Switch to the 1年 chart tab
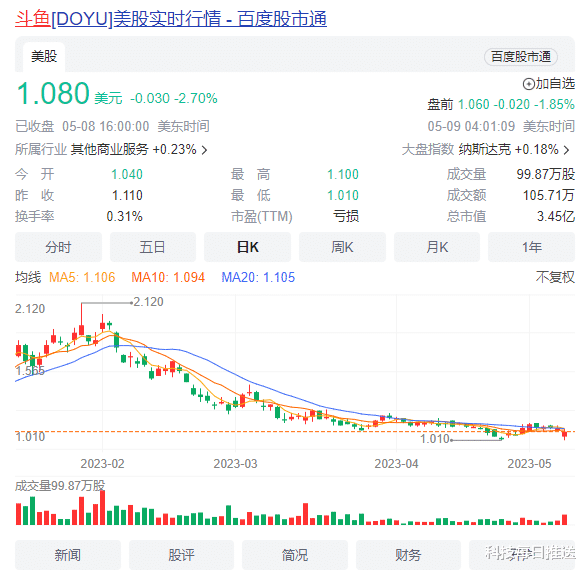The width and height of the screenshot is (583, 570). pyautogui.click(x=531, y=247)
